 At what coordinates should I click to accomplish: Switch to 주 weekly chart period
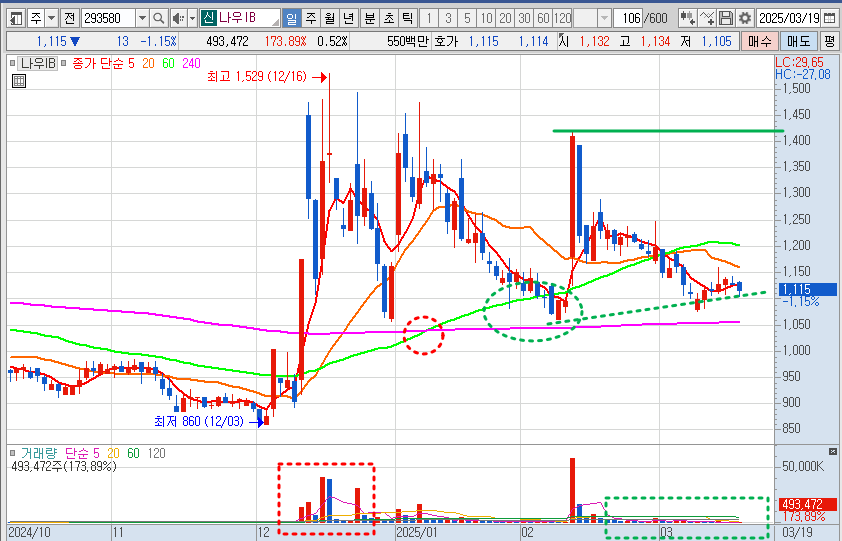(311, 18)
